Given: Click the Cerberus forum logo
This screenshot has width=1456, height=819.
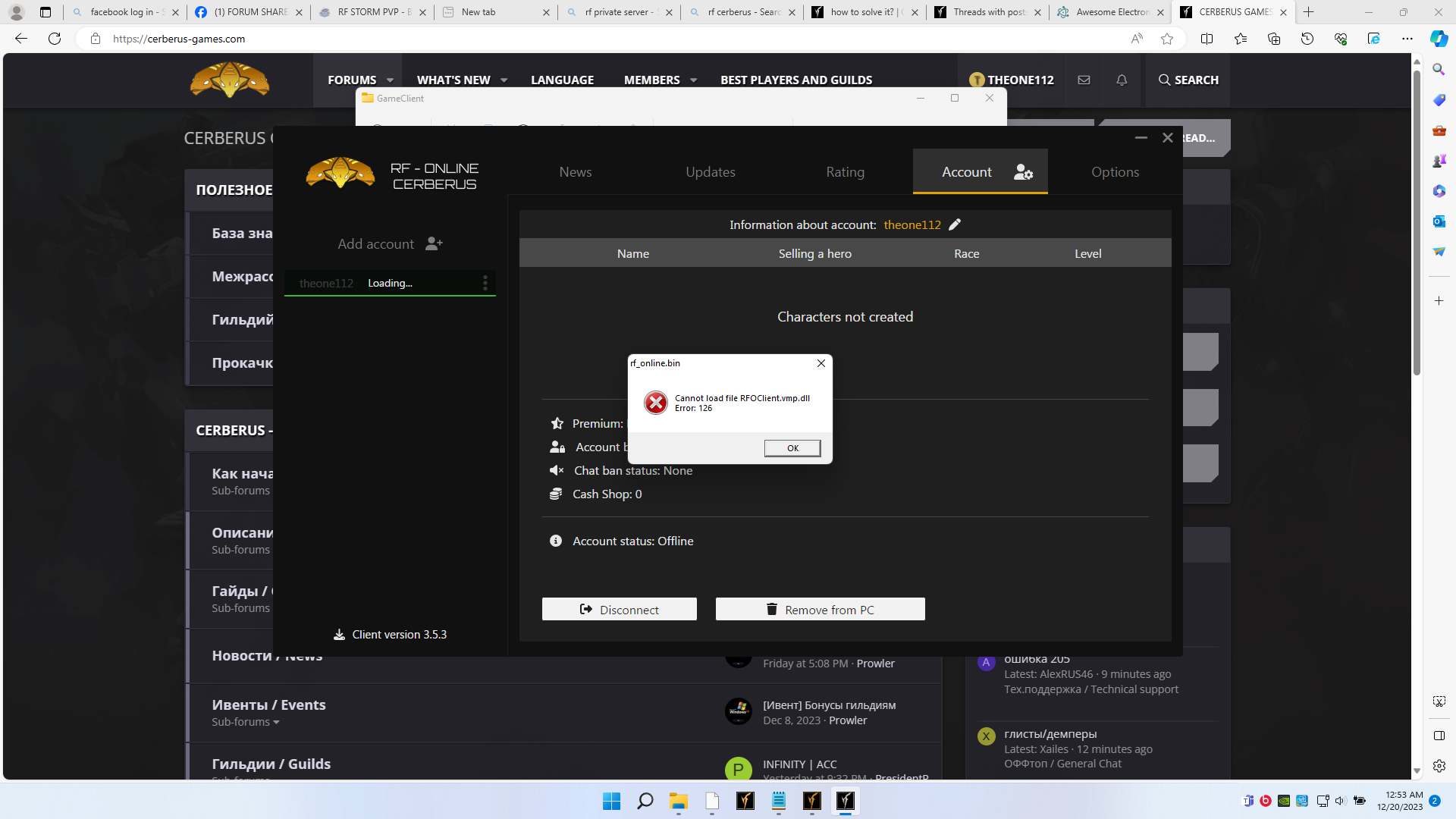Looking at the screenshot, I should coord(230,80).
